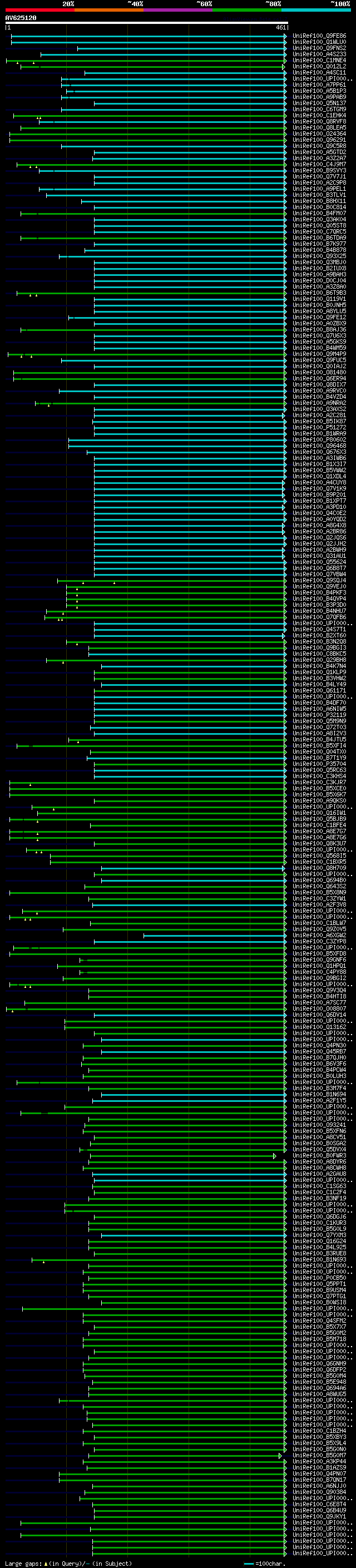This screenshot has height=1568, width=356.
Task: Select hit label UniRef100_A4S233
Action: (x=319, y=54)
